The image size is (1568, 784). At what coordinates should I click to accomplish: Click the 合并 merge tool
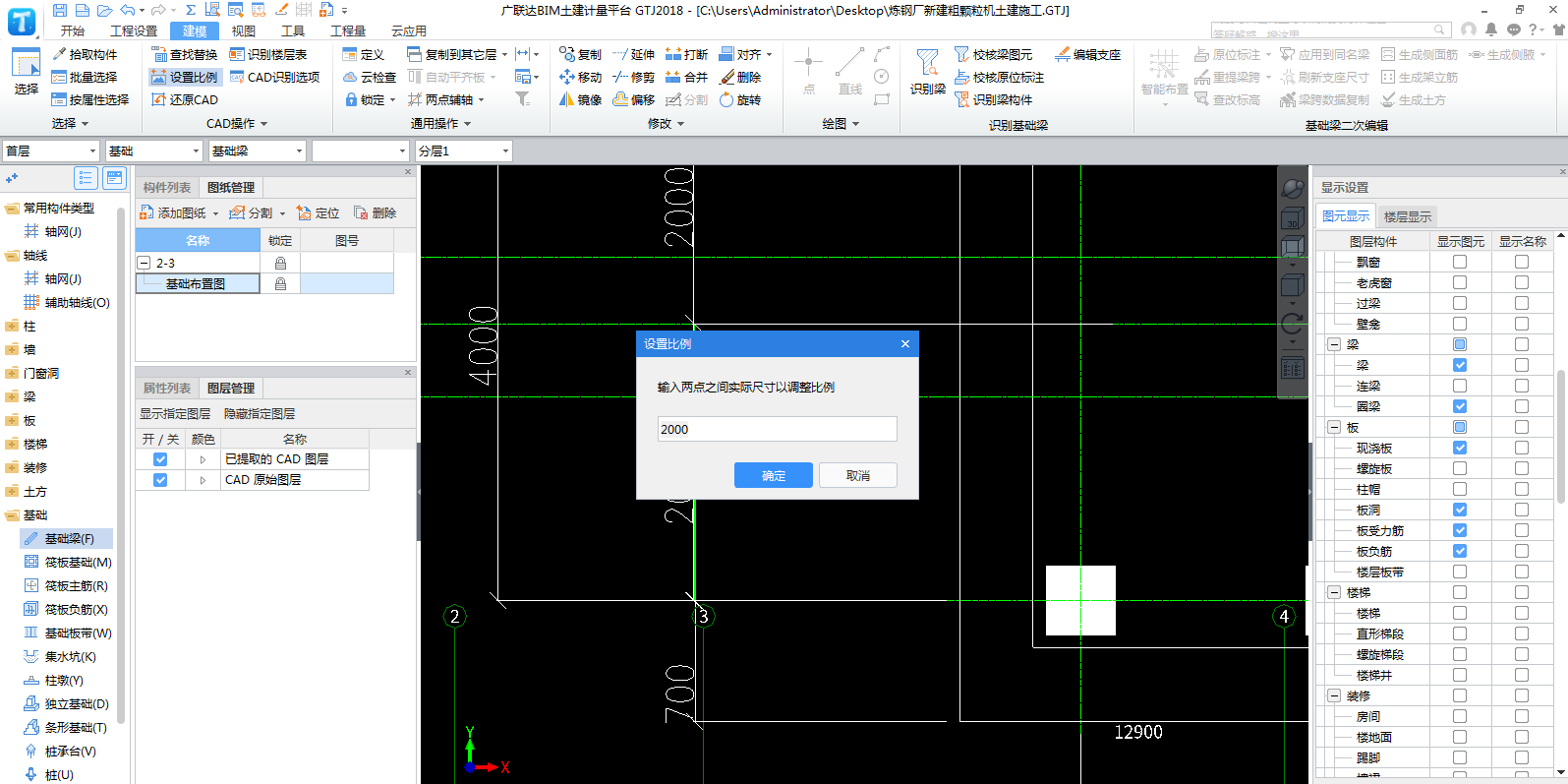(686, 77)
